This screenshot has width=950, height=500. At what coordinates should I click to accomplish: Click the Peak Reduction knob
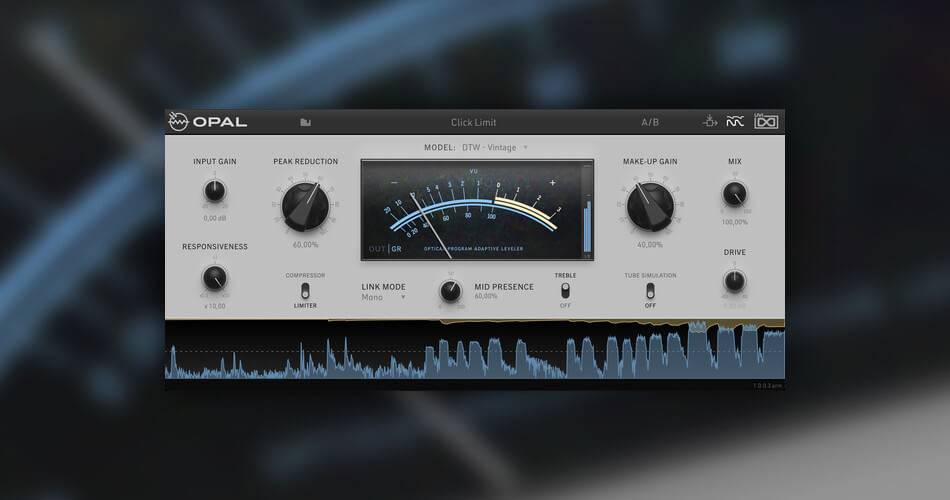click(x=305, y=207)
